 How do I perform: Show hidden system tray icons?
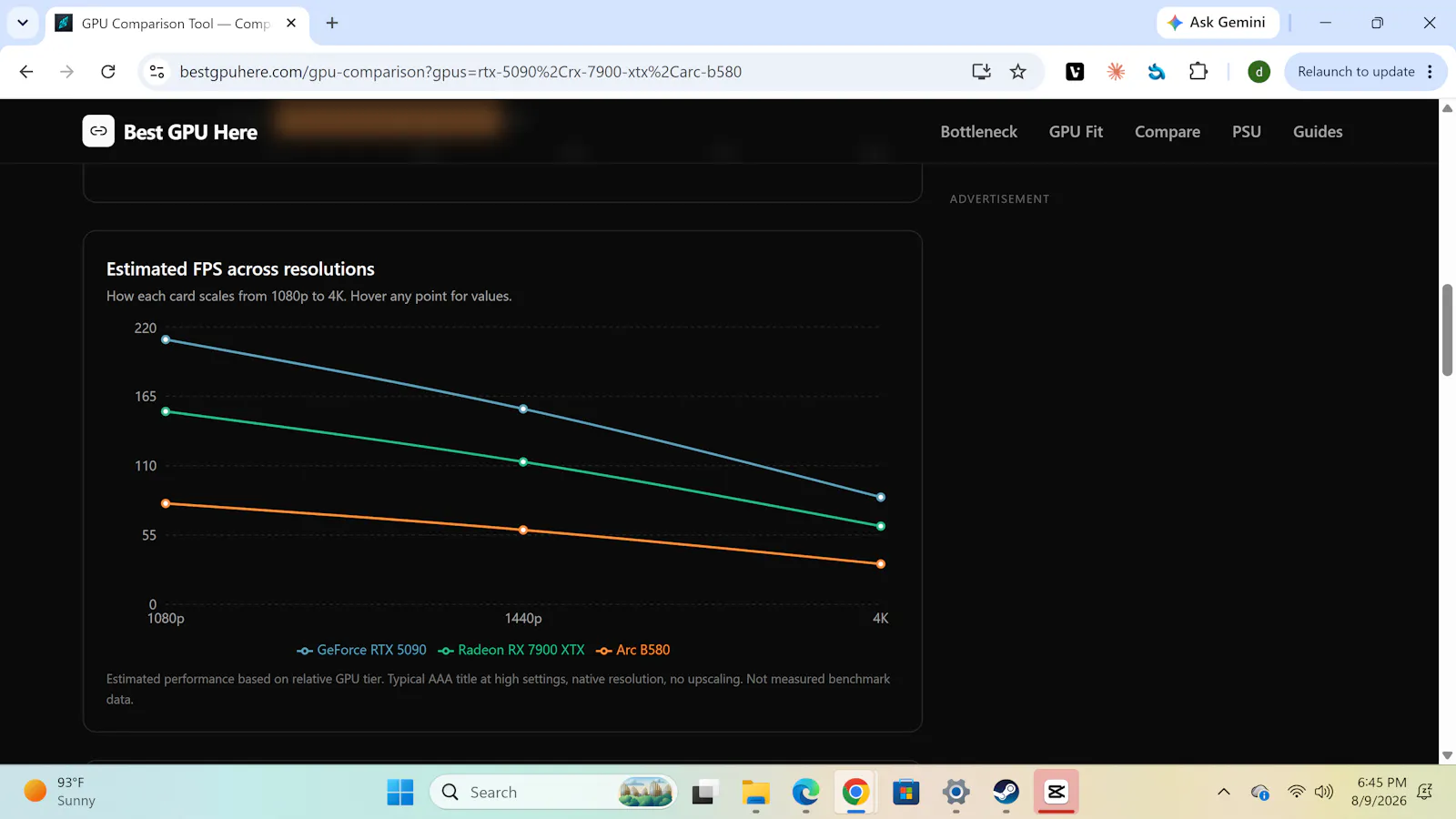click(x=1224, y=792)
